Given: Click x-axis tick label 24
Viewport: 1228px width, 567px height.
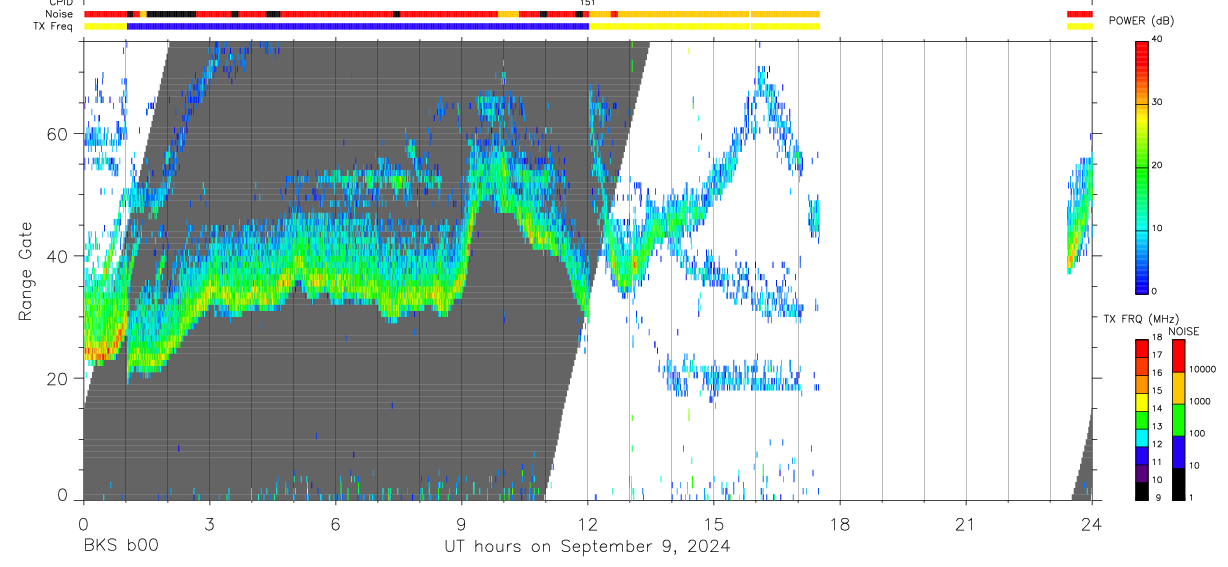Looking at the screenshot, I should pyautogui.click(x=1092, y=523).
